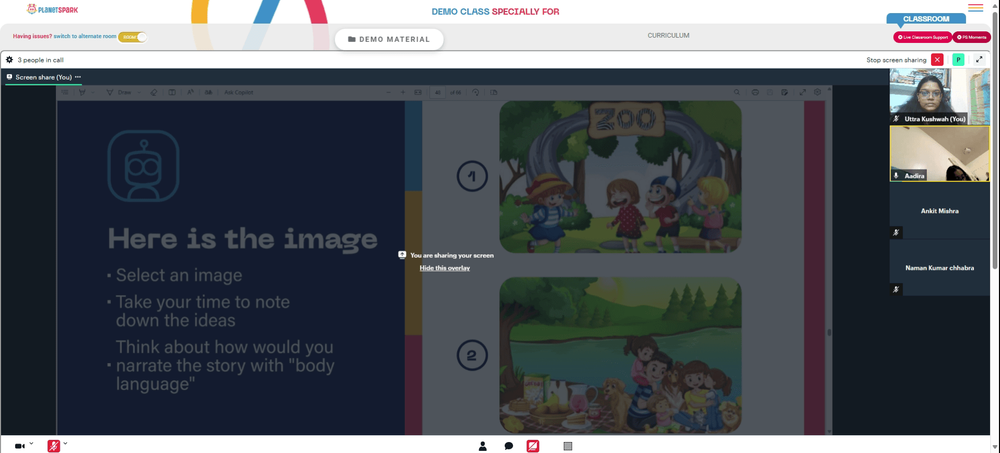Select Naman Kumar chhabra's participant tile
This screenshot has height=453, width=1000.
pyautogui.click(x=939, y=267)
